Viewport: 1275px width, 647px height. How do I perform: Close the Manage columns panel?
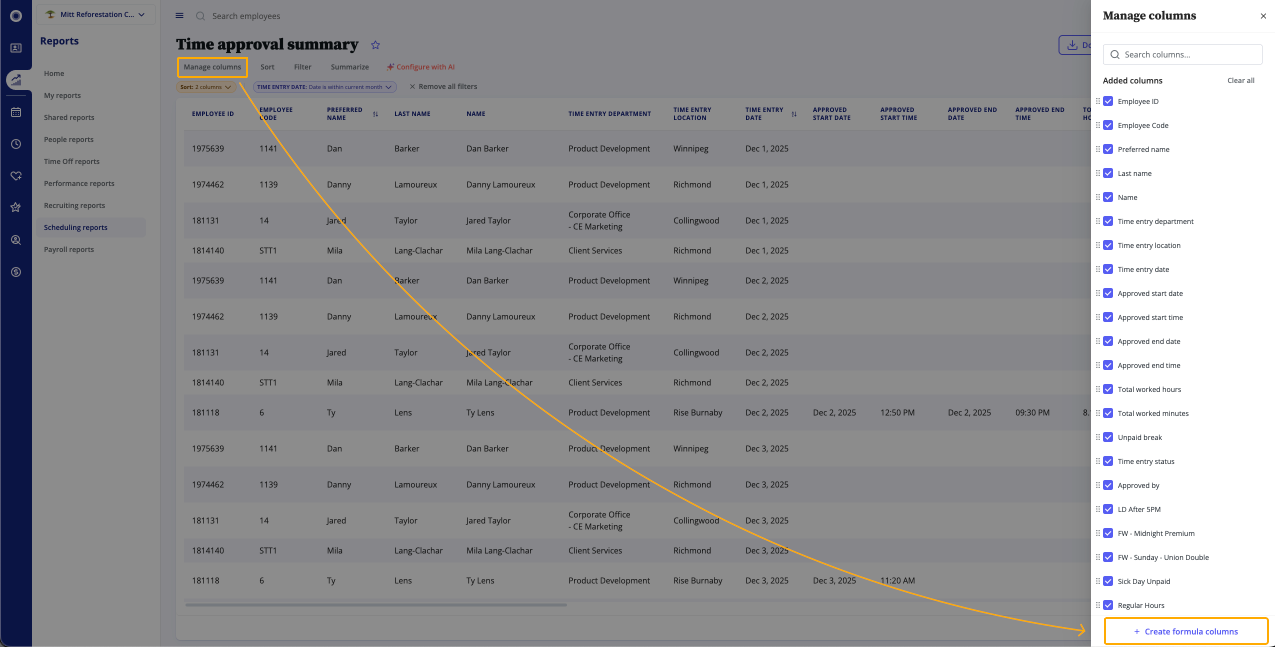point(1263,16)
